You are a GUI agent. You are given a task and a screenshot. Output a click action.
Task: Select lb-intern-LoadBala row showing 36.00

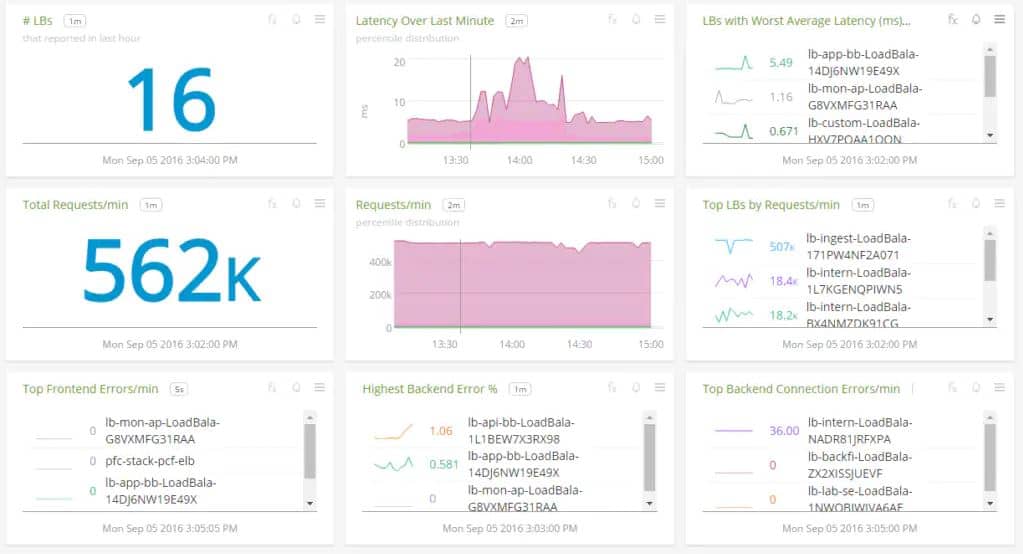[x=842, y=431]
